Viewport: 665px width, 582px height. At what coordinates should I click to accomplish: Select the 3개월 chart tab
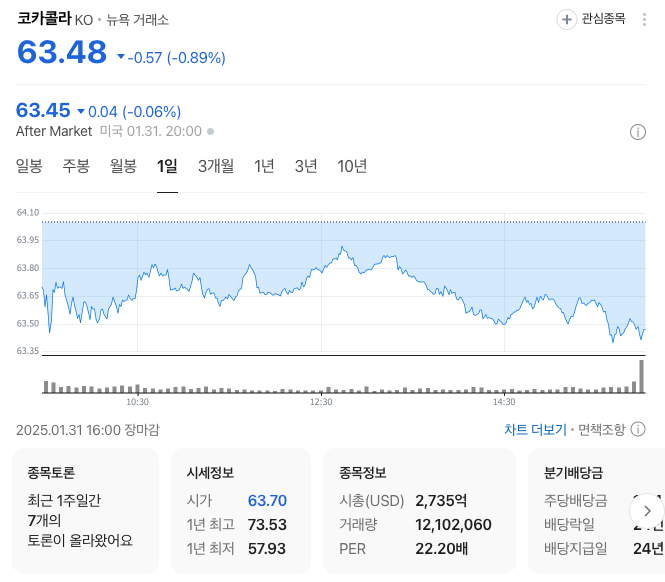(216, 166)
